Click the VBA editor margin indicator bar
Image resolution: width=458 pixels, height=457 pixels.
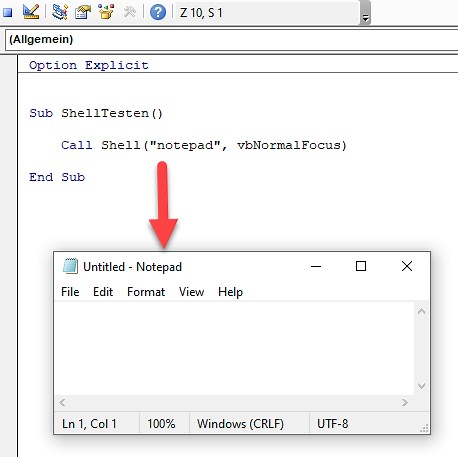click(9, 256)
